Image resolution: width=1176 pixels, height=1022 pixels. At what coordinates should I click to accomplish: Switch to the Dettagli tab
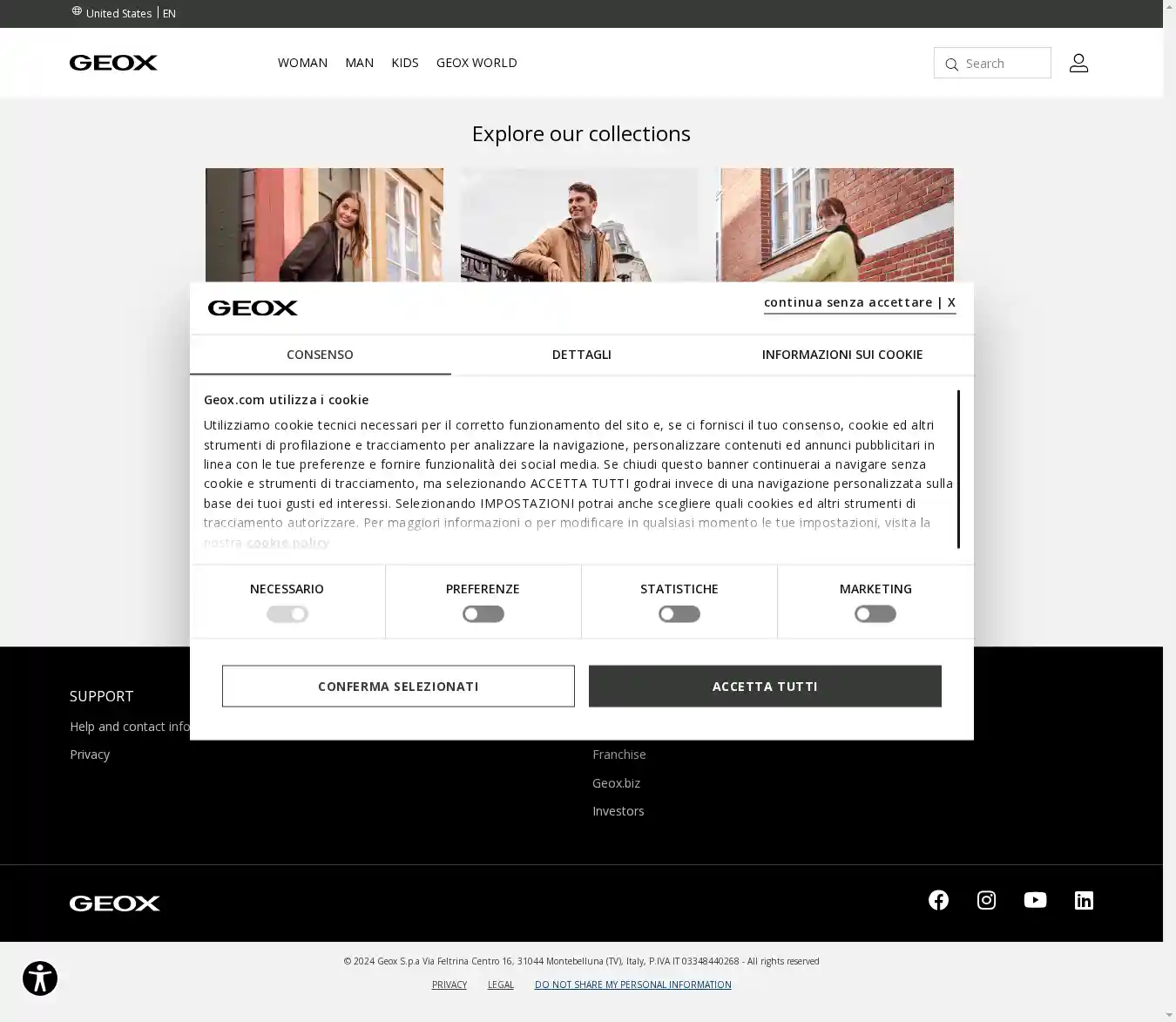[x=581, y=355]
